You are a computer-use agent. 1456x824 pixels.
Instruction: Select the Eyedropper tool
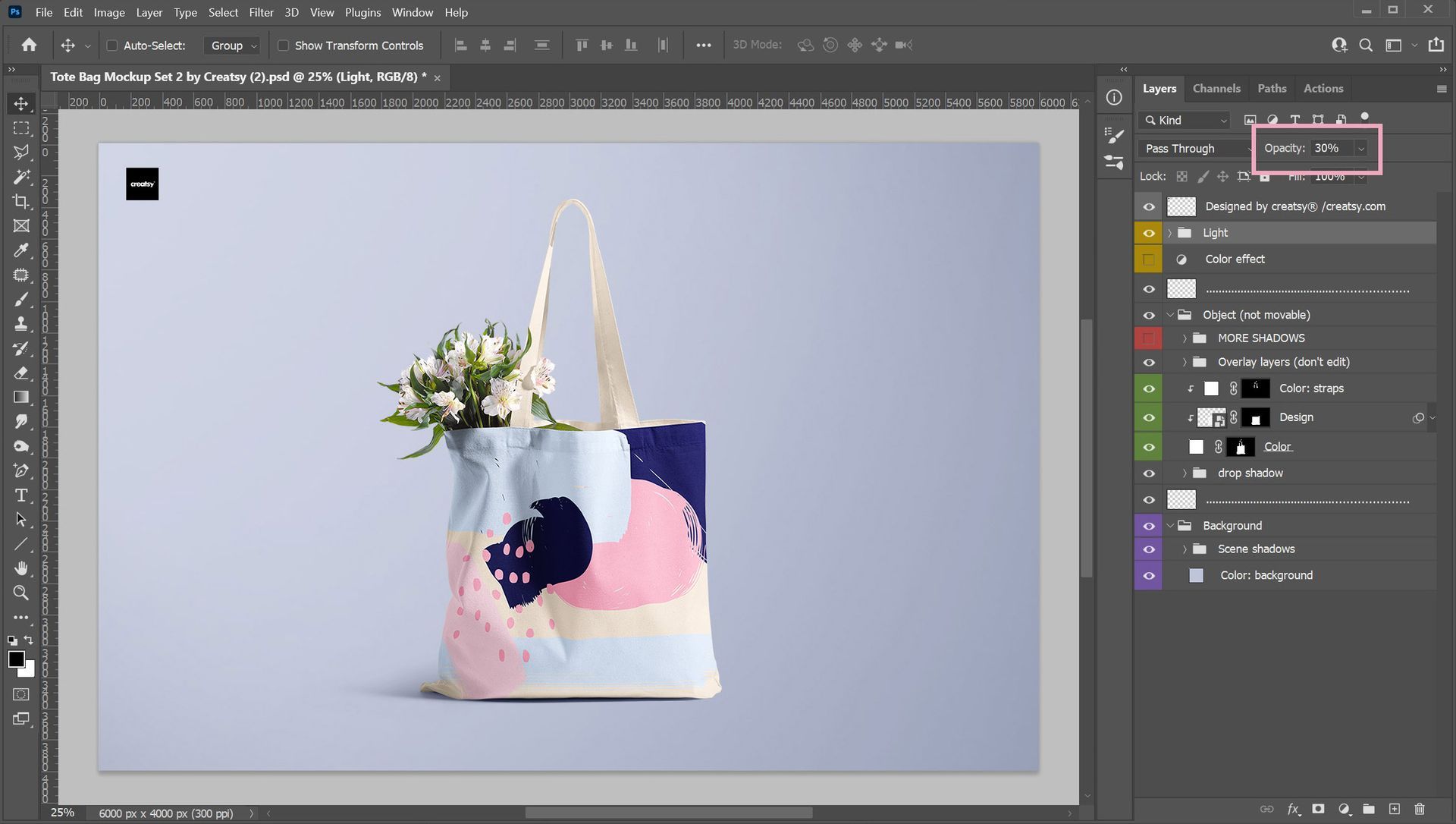pos(21,250)
